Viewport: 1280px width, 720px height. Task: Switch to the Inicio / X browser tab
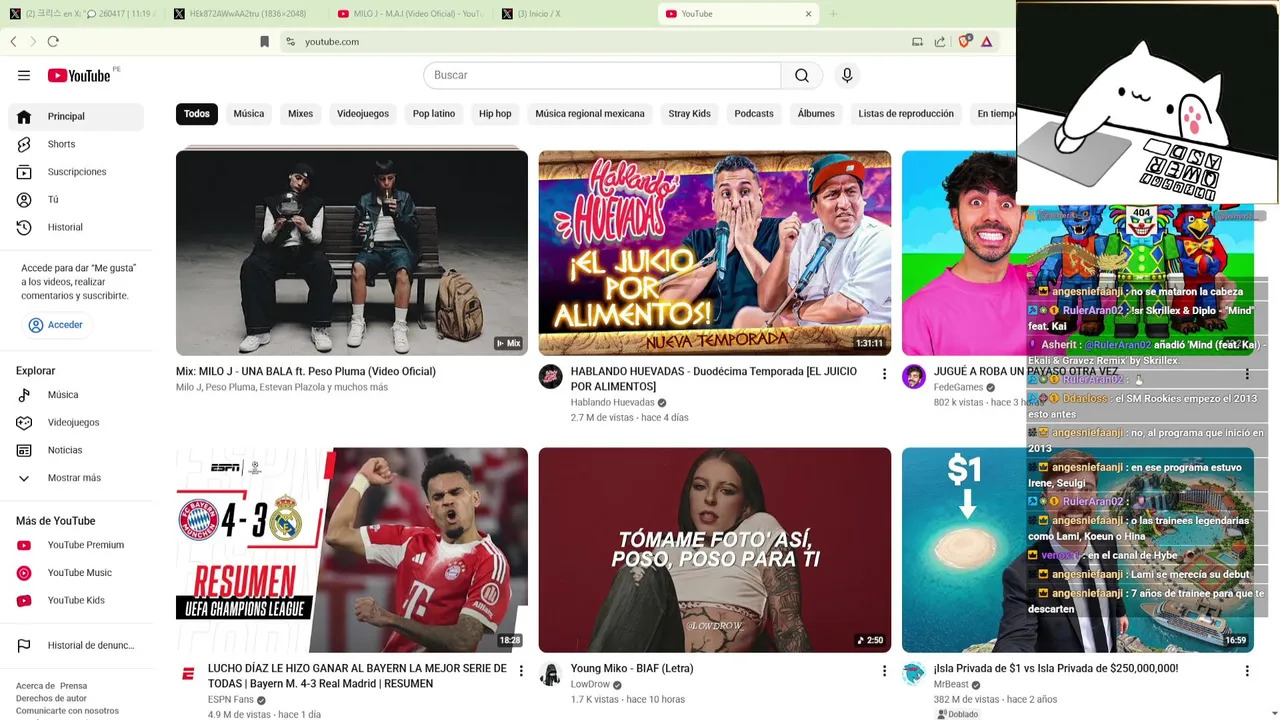(573, 14)
